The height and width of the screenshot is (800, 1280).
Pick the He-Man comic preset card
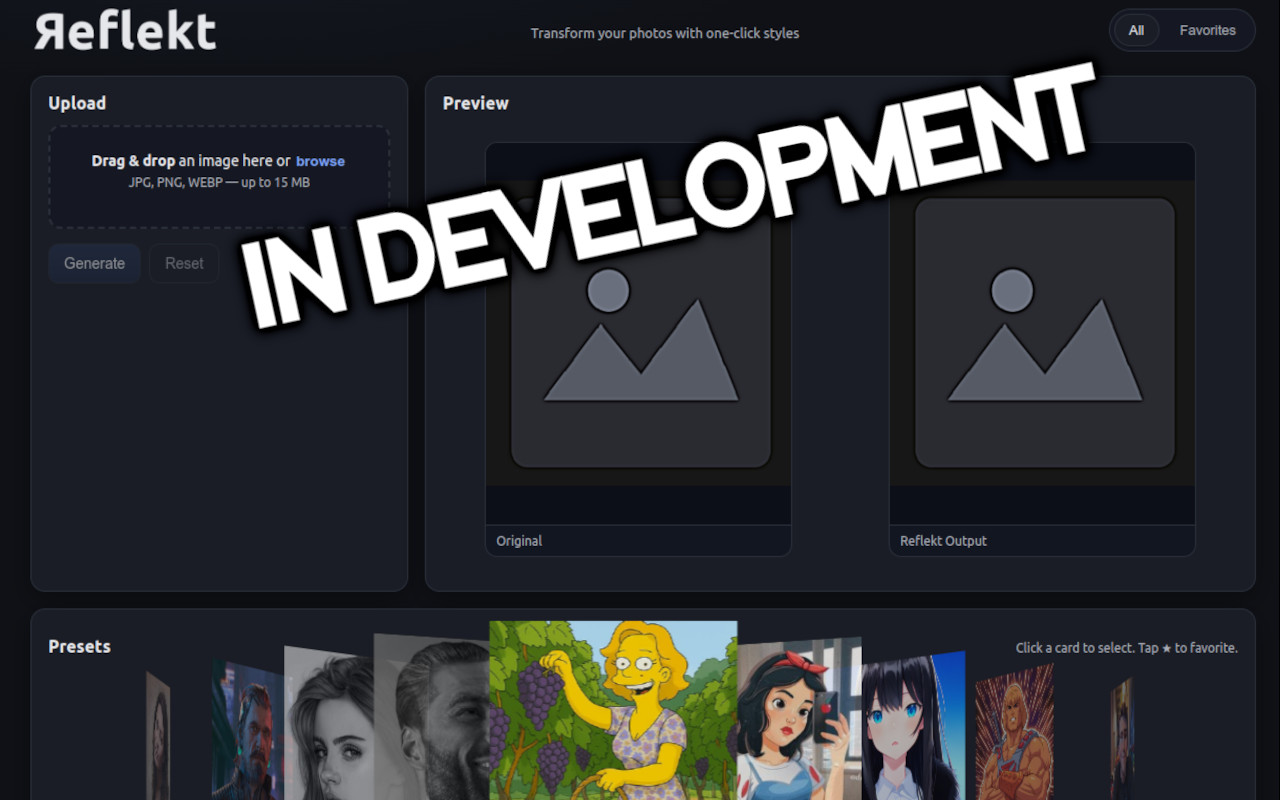coord(1013,735)
